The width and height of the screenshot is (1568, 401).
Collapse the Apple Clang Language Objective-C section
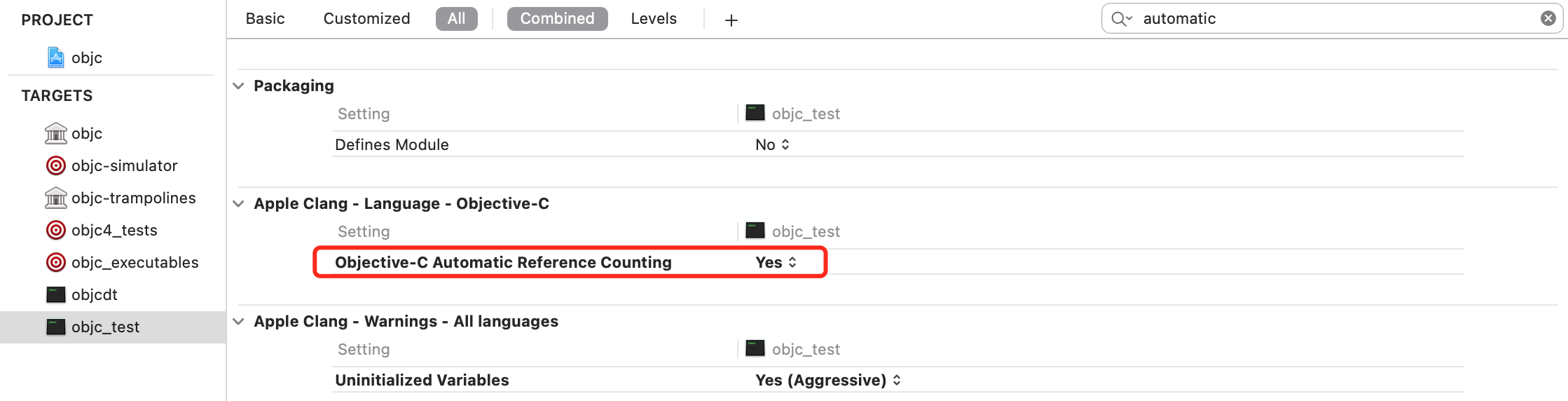[239, 203]
